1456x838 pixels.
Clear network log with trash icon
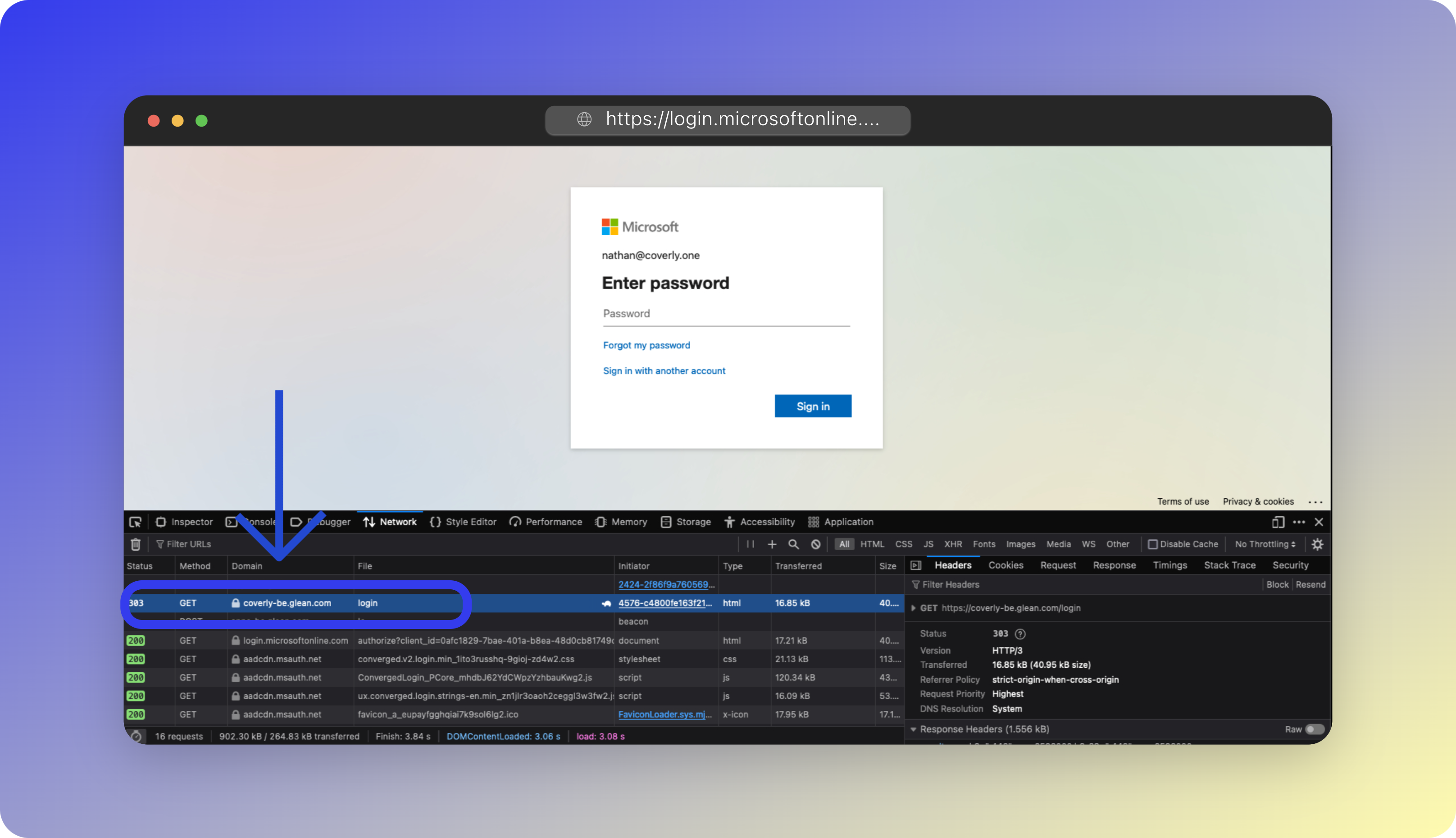(x=136, y=544)
